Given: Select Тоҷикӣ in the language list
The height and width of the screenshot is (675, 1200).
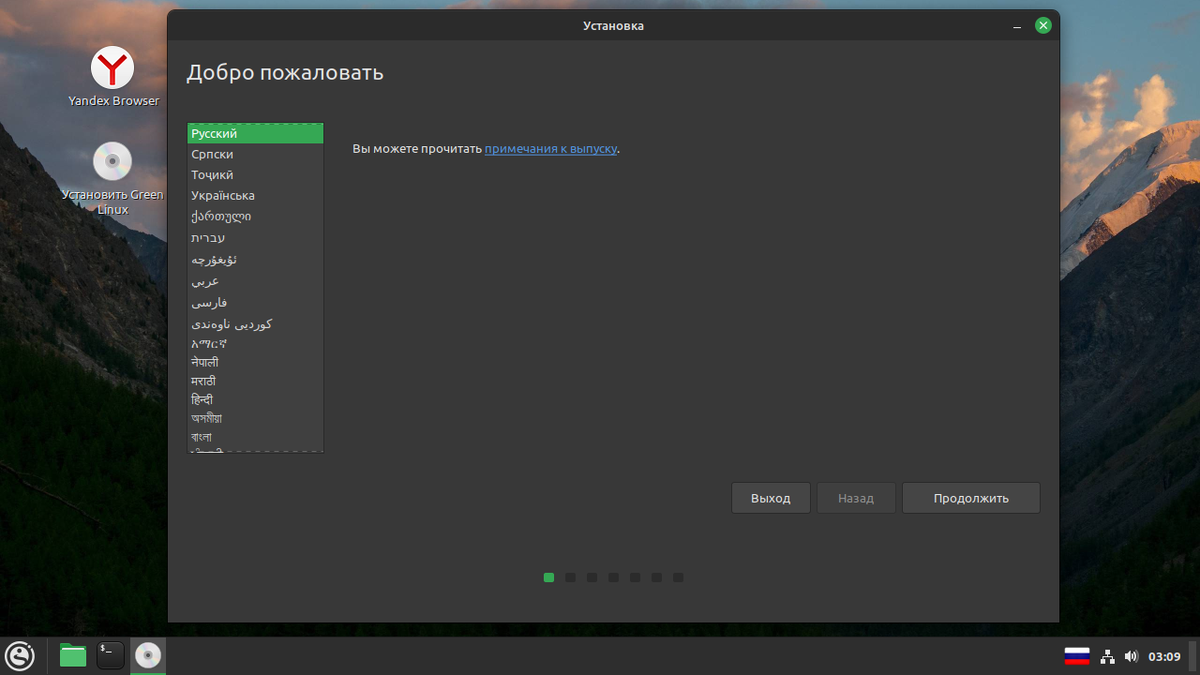Looking at the screenshot, I should (256, 175).
